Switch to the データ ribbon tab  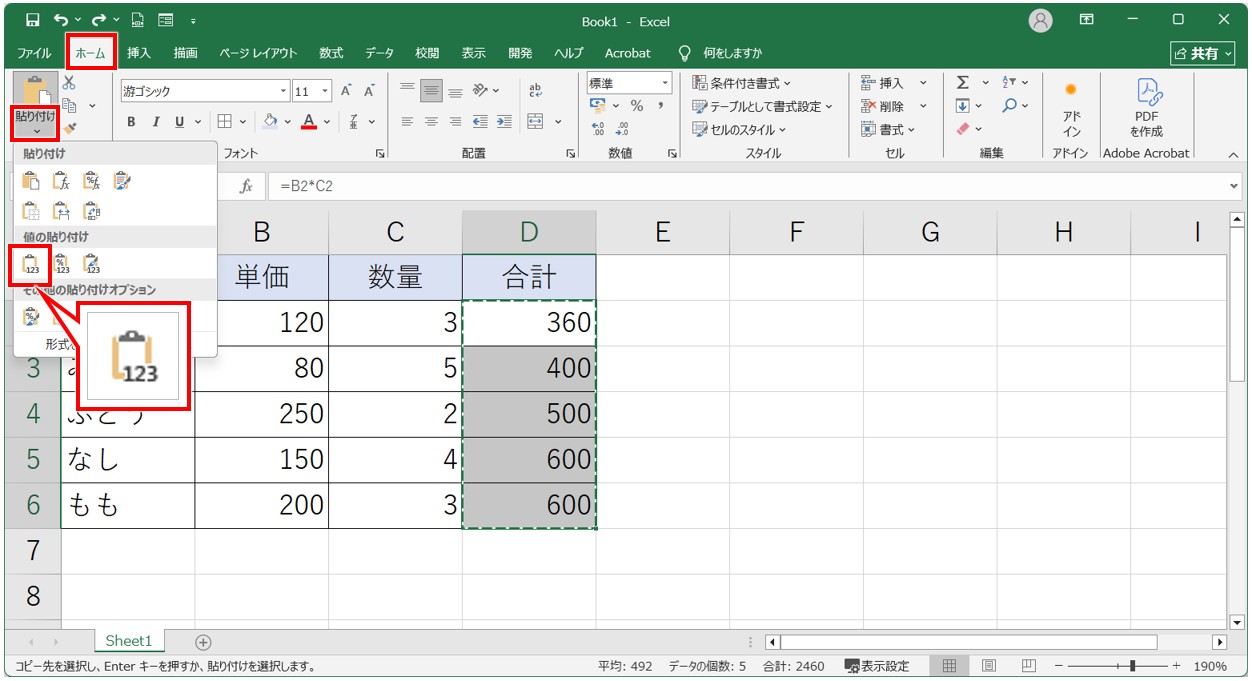[x=378, y=53]
